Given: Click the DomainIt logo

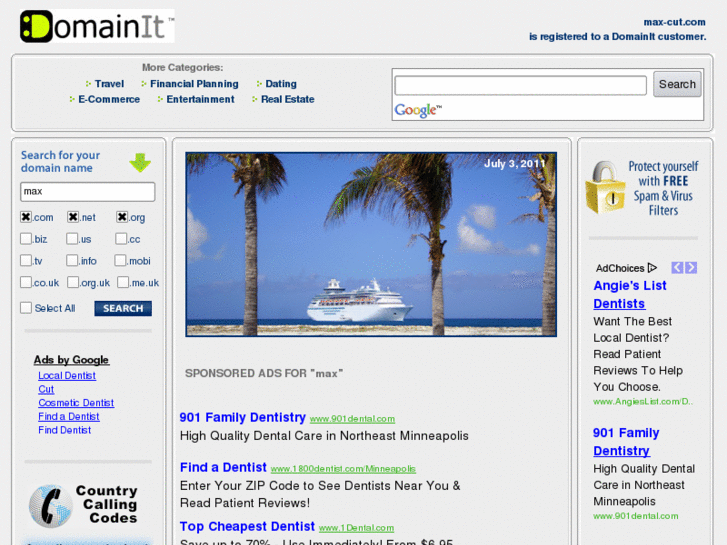Looking at the screenshot, I should pos(97,26).
